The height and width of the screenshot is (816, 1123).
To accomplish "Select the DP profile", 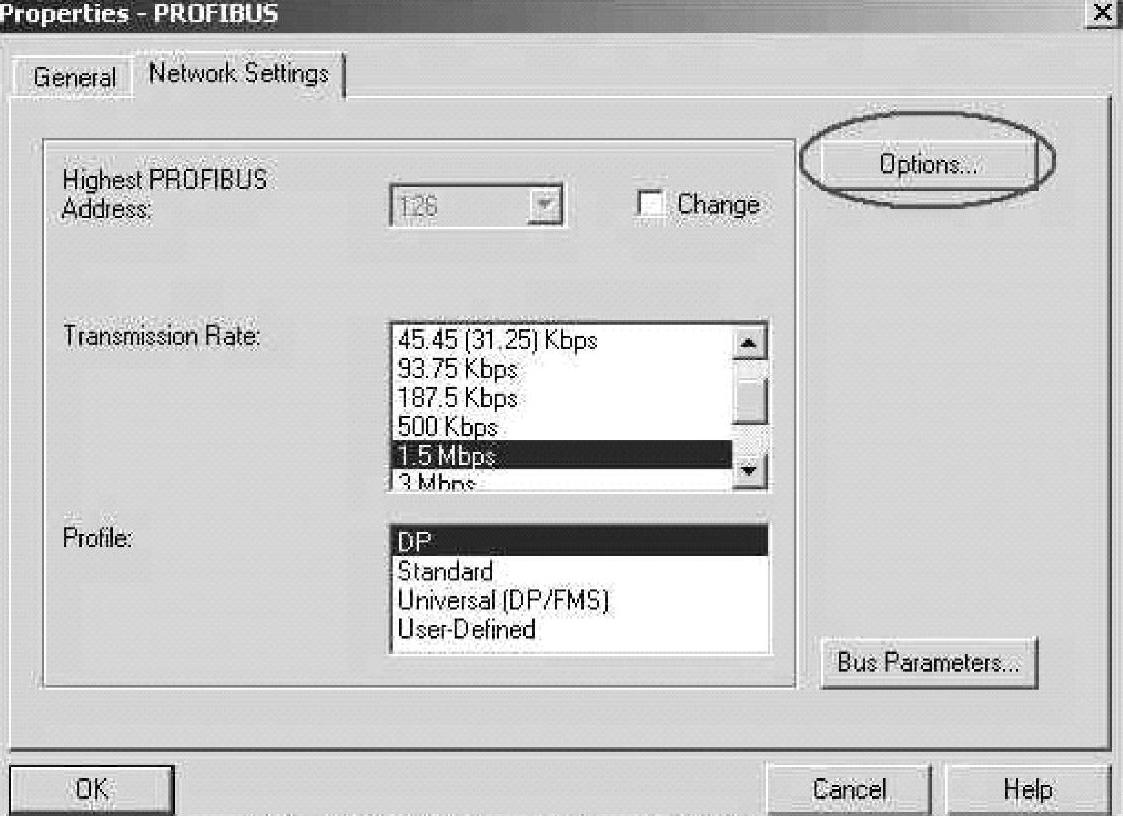I will pos(579,542).
